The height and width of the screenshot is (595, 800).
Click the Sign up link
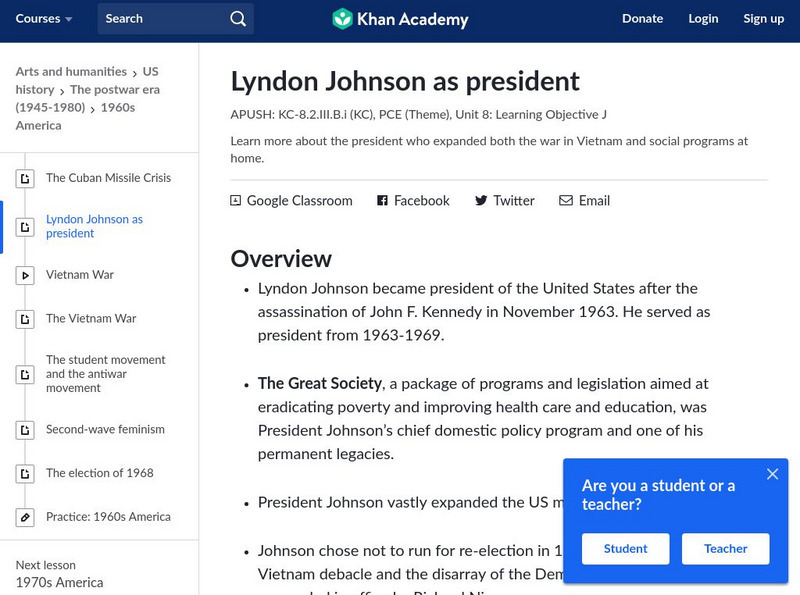763,19
